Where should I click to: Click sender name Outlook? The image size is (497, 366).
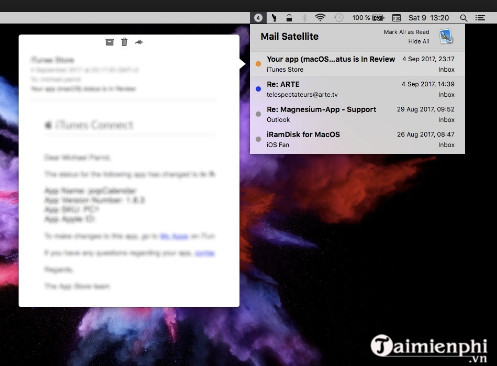coord(278,119)
